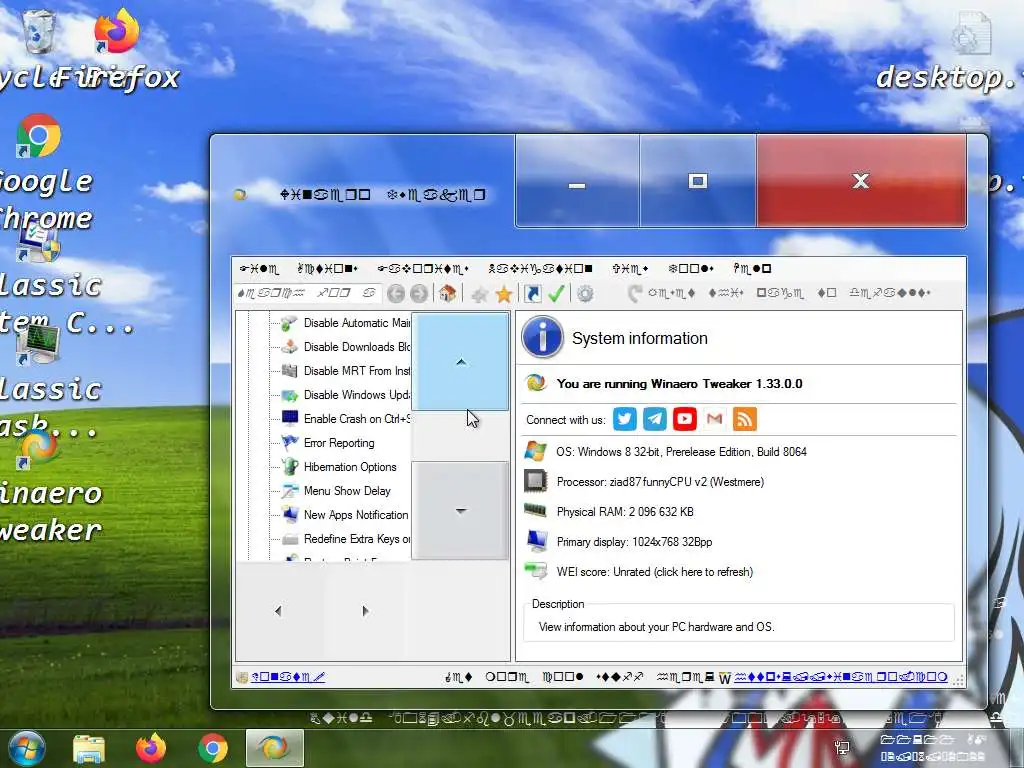Select the Processor ziad87funnyCPU v2 line

coord(660,482)
